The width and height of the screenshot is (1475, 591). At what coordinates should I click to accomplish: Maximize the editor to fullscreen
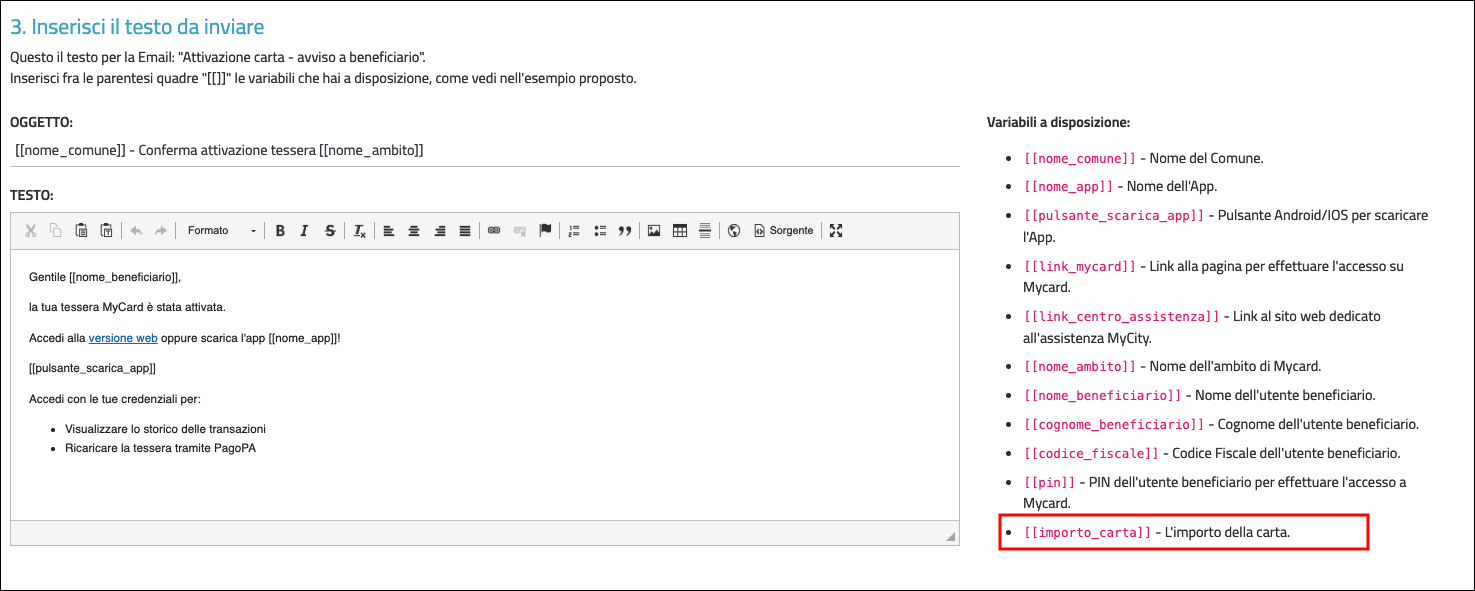click(836, 231)
